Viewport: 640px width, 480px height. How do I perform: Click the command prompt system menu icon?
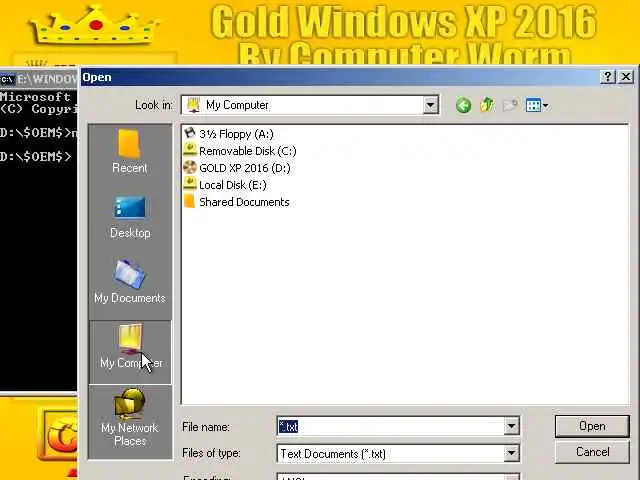coord(7,79)
